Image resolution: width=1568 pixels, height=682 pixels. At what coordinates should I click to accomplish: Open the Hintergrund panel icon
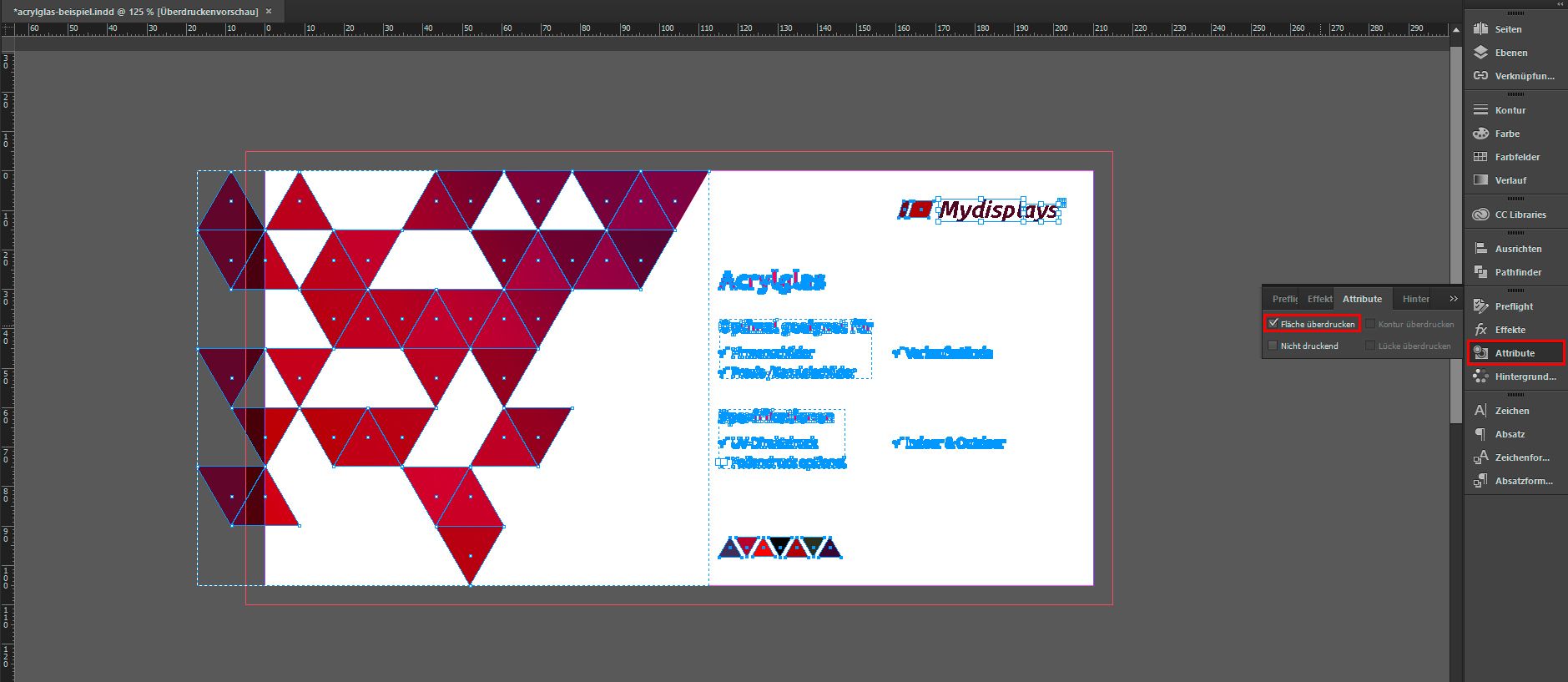coord(1480,376)
